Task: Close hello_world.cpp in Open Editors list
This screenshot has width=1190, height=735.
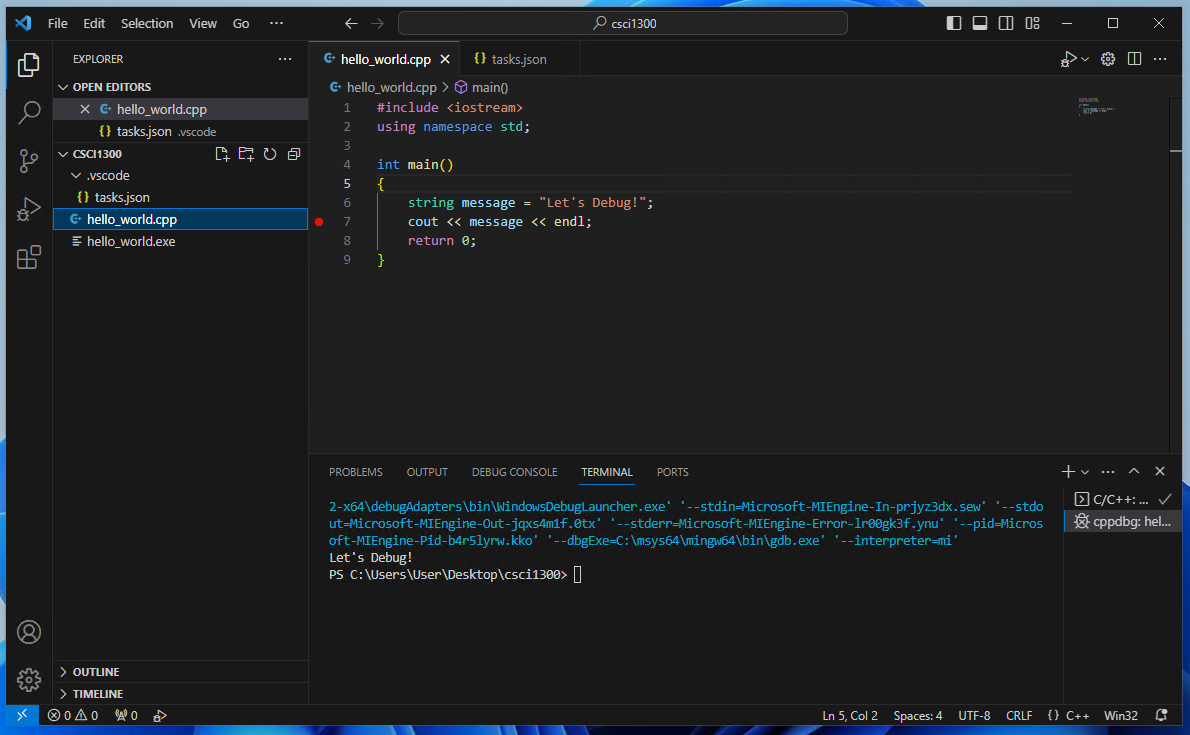Action: click(85, 109)
